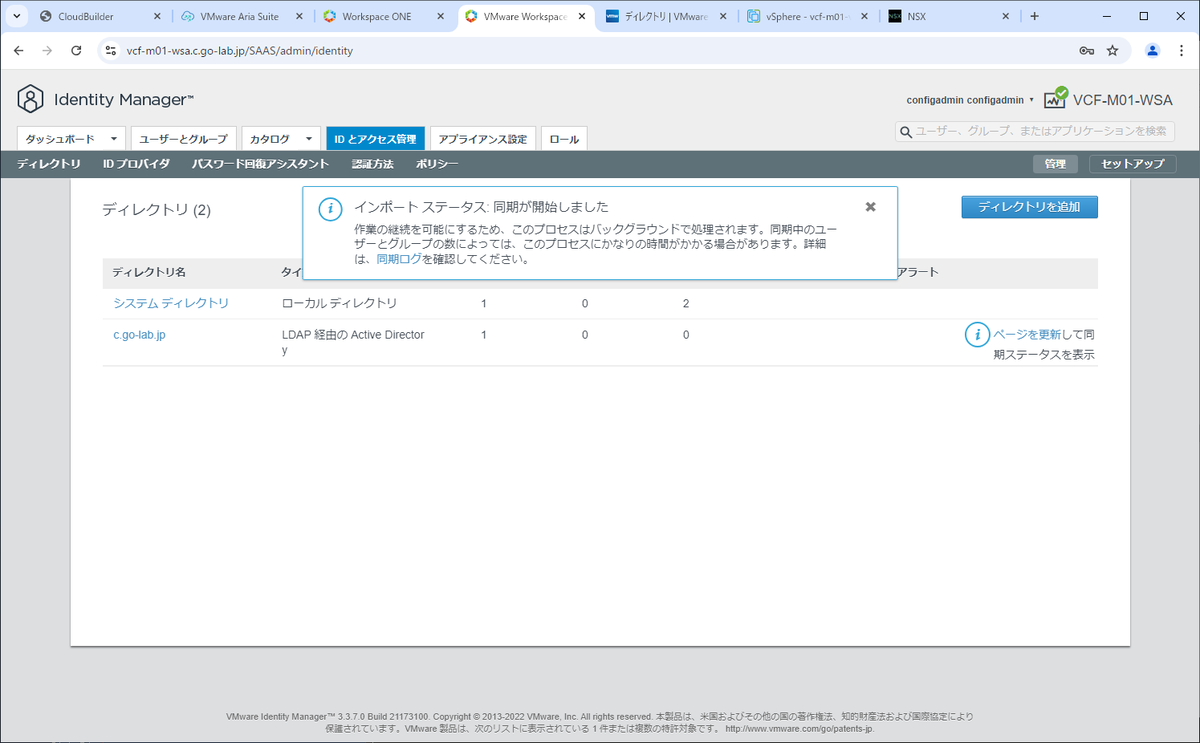Open パスワード回復アシスタント submenu
Viewport: 1200px width, 743px height.
[x=260, y=164]
